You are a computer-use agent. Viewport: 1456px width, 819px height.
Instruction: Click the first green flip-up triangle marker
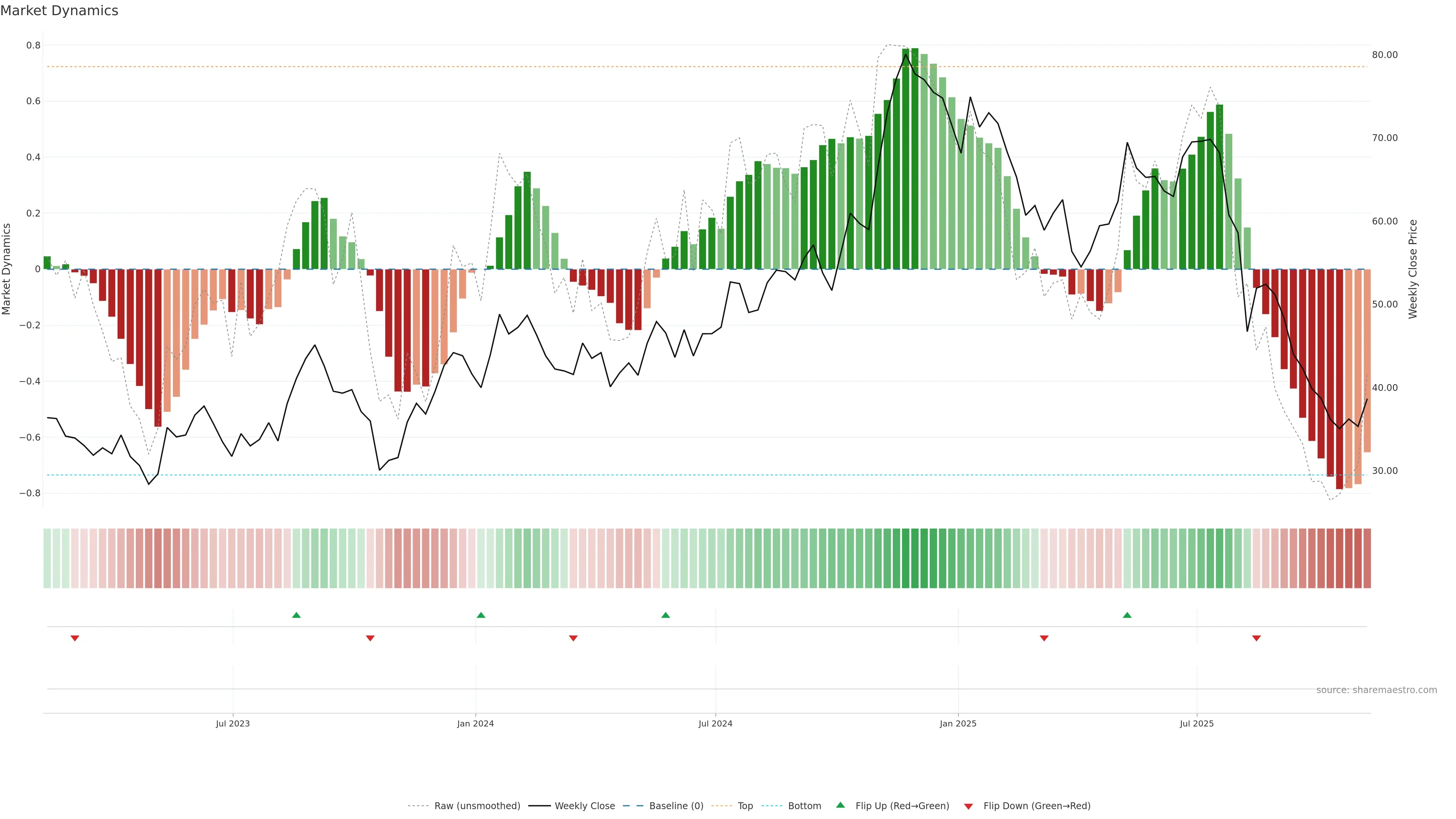pyautogui.click(x=296, y=615)
